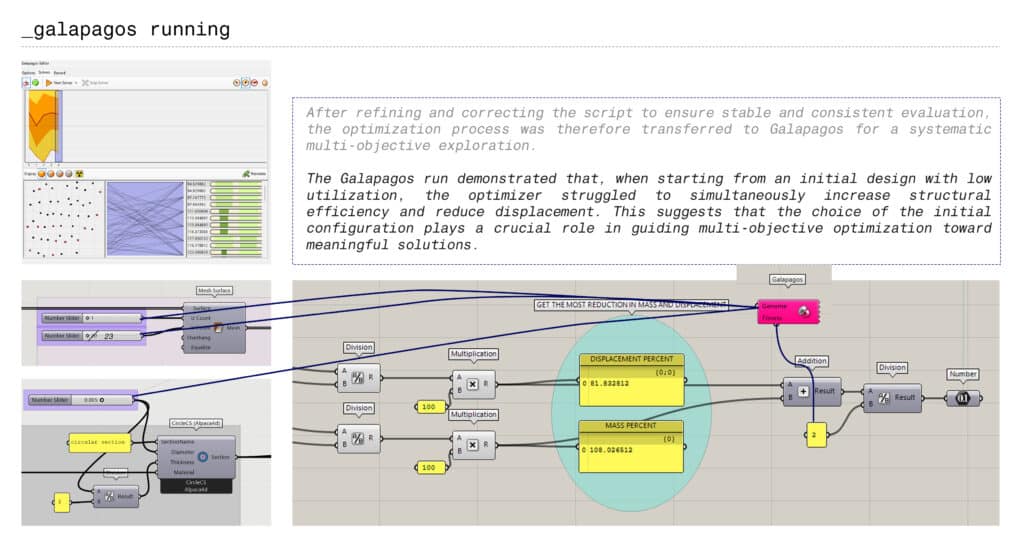The height and width of the screenshot is (533, 1024).
Task: Expand the Start Solver dropdown arrow
Action: [75, 82]
